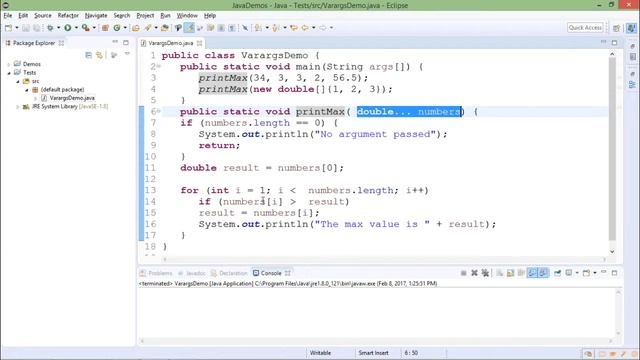Minimize the Package Explorer view
The height and width of the screenshot is (360, 640).
115,42
